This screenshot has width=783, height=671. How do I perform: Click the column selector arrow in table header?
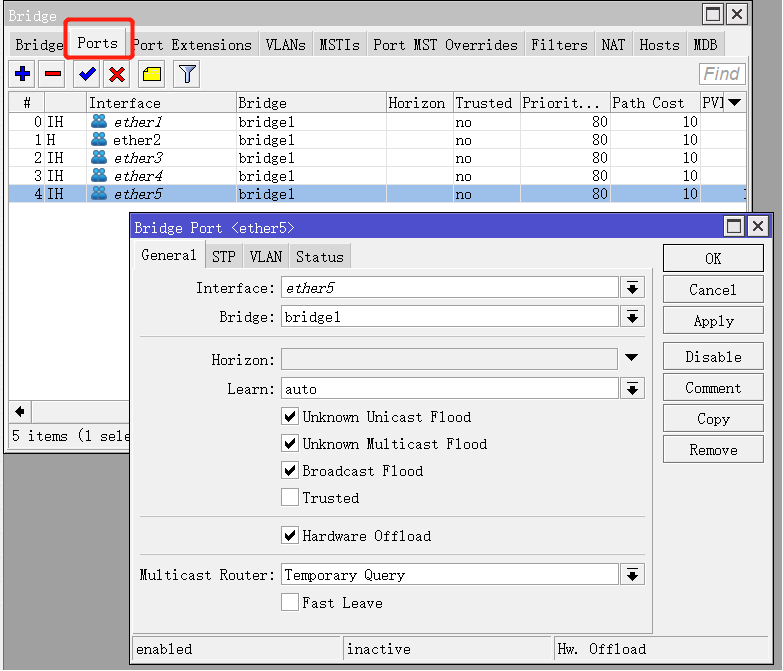(735, 102)
